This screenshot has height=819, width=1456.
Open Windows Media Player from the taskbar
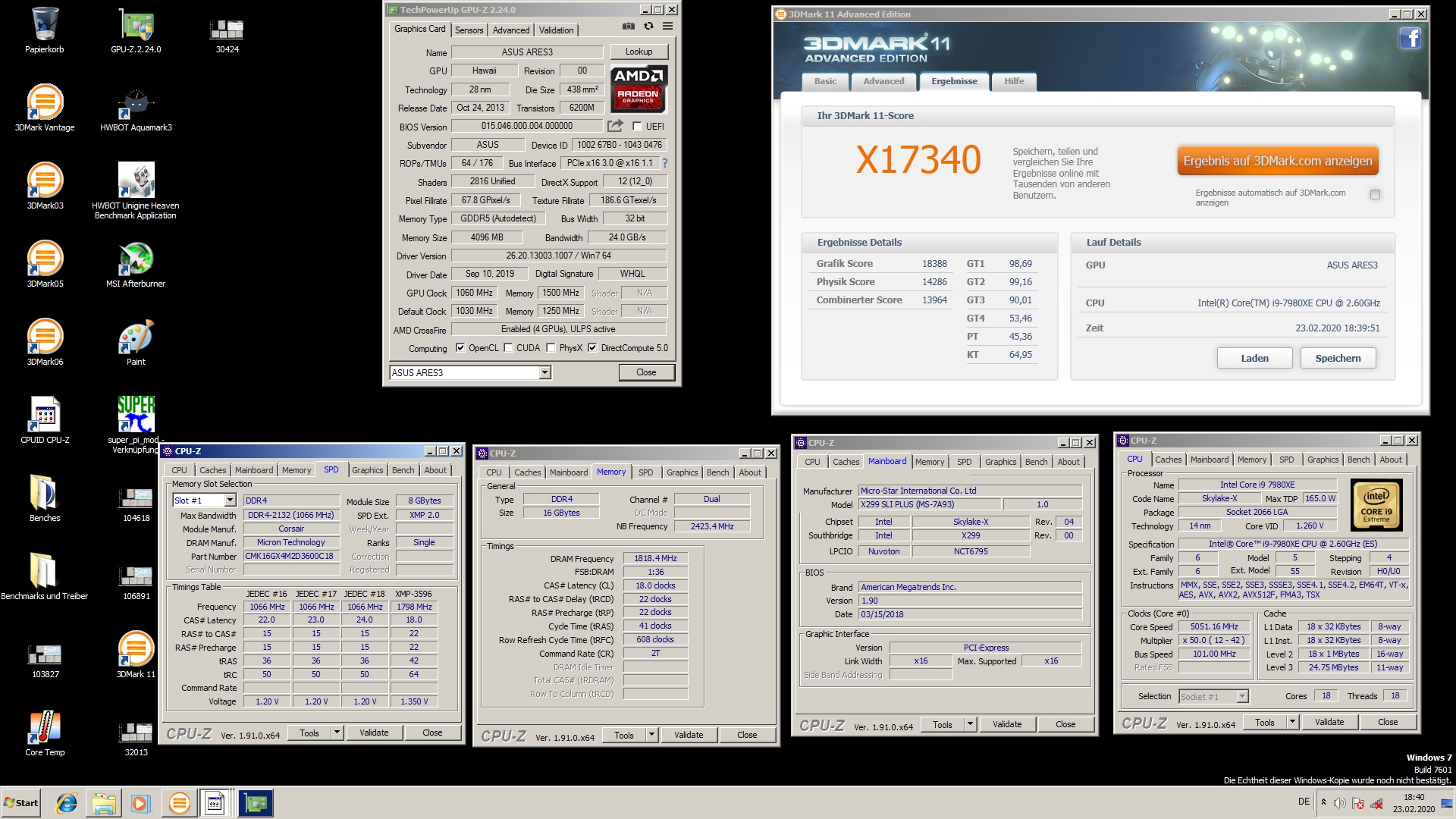coord(140,802)
